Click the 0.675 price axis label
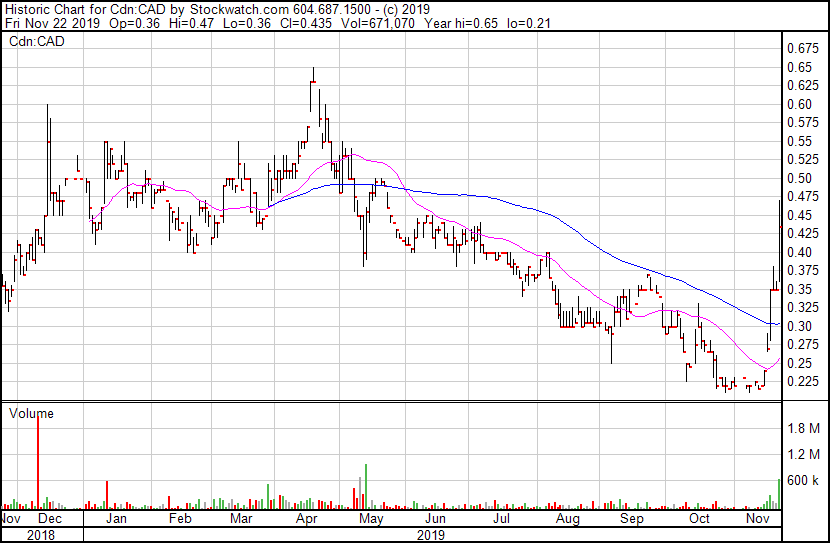This screenshot has height=543, width=830. click(x=802, y=49)
